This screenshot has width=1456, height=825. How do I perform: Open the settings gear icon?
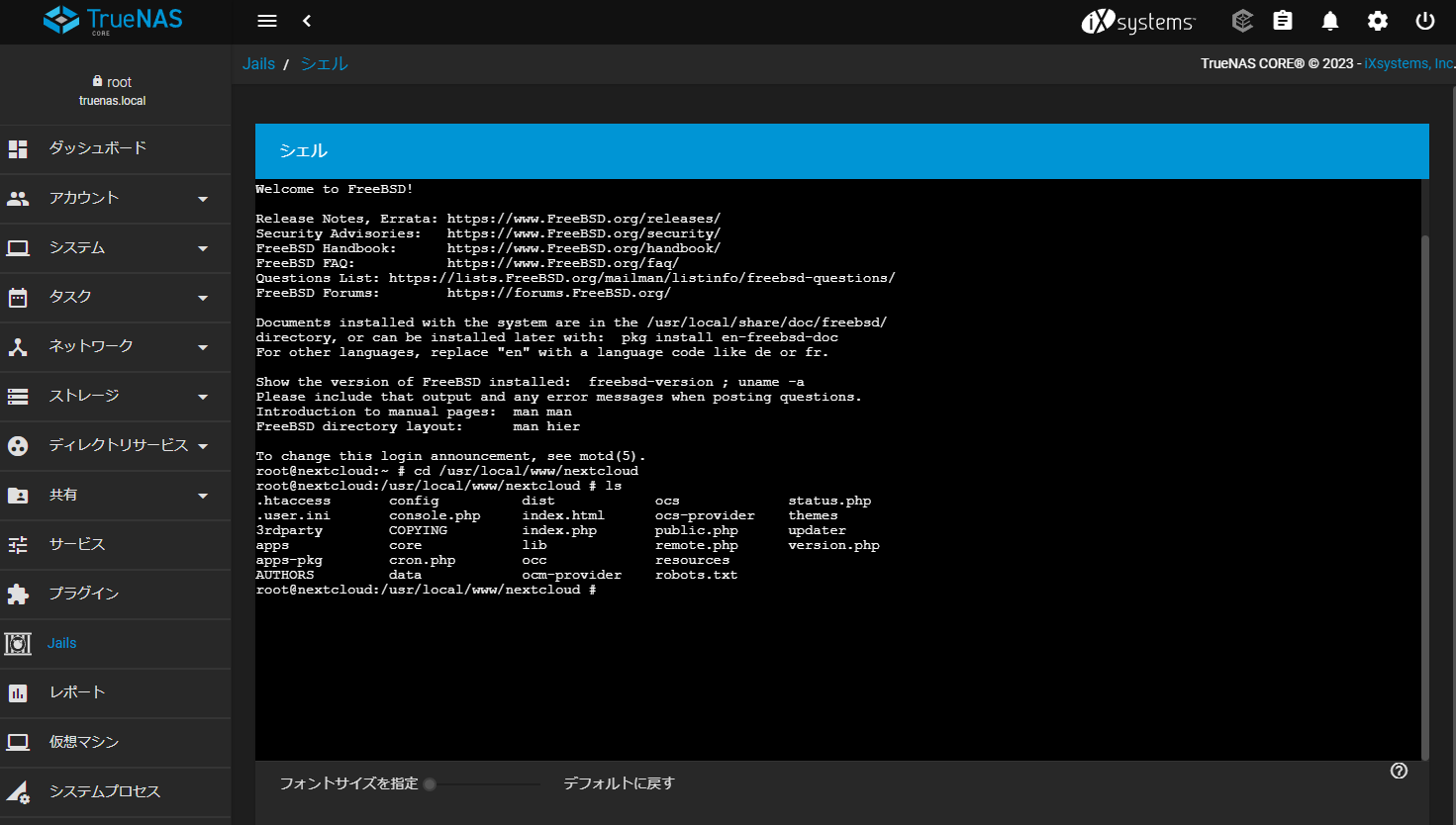[1378, 21]
